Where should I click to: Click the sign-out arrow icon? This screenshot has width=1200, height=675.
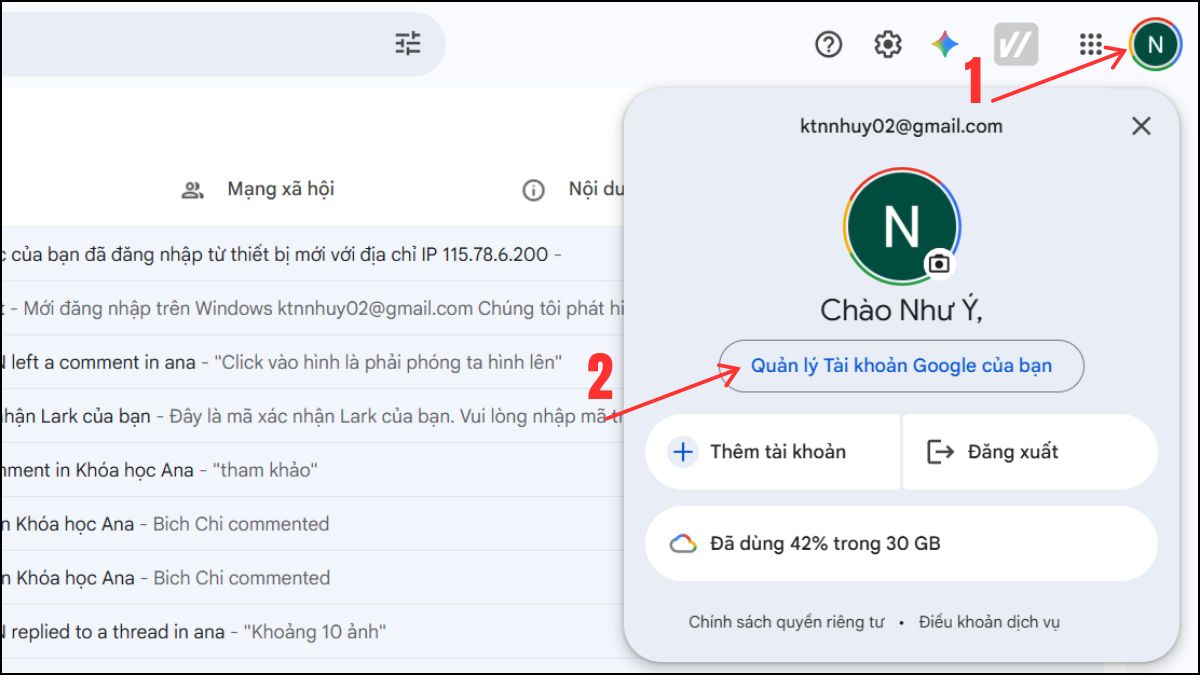tap(941, 452)
